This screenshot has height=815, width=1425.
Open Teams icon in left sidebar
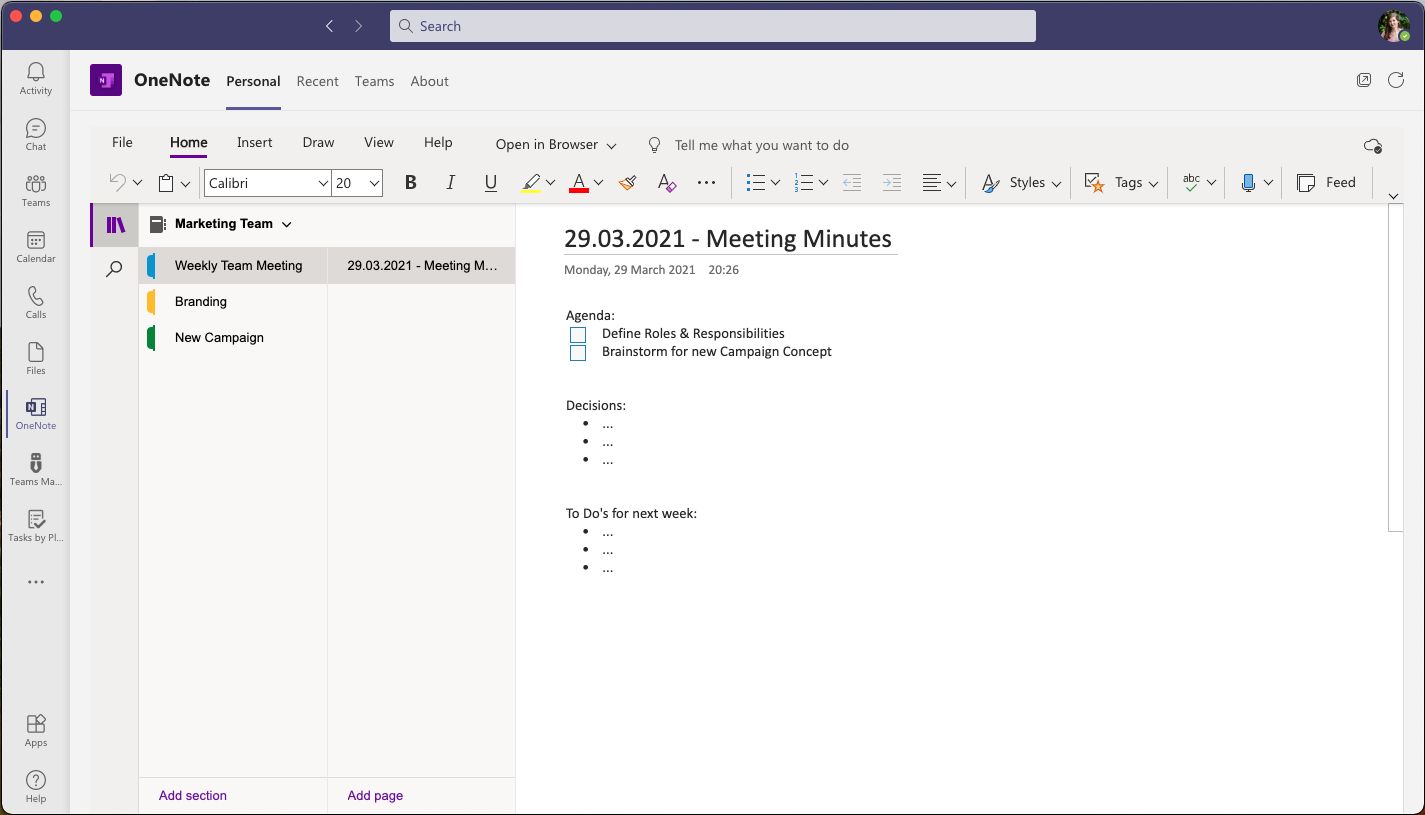(x=36, y=190)
